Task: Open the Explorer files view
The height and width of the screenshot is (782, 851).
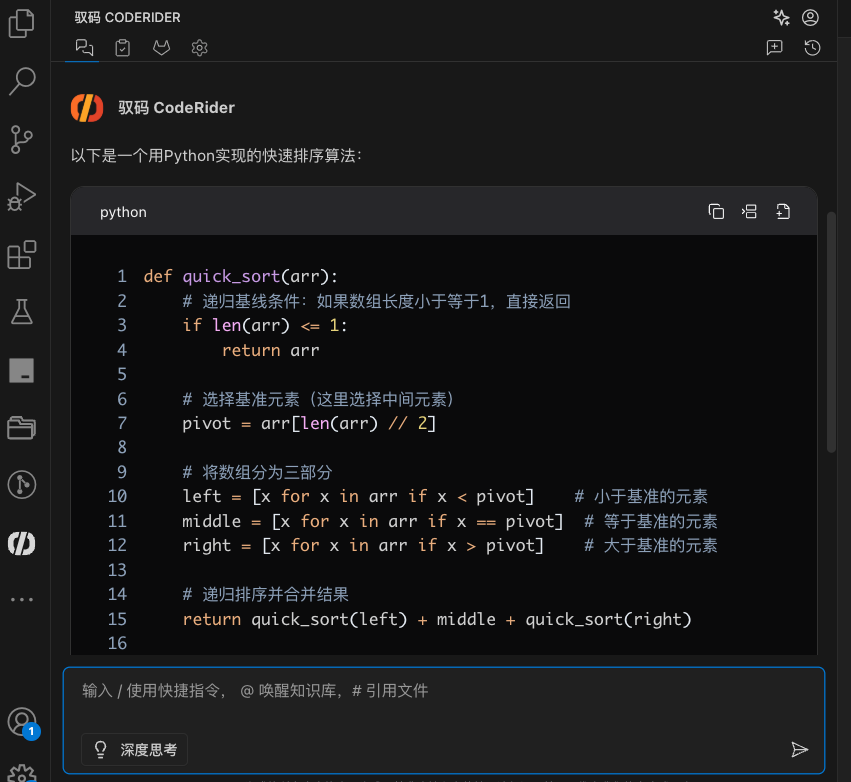Action: 22,23
